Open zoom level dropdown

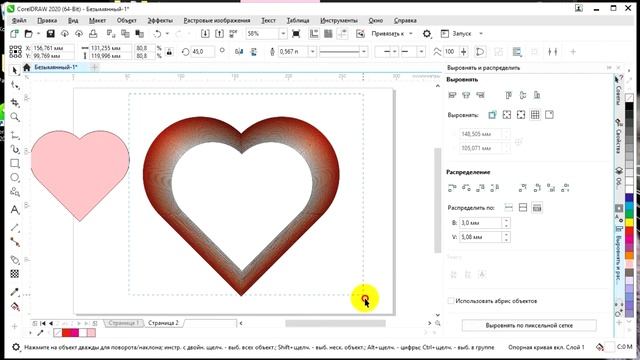[x=283, y=33]
